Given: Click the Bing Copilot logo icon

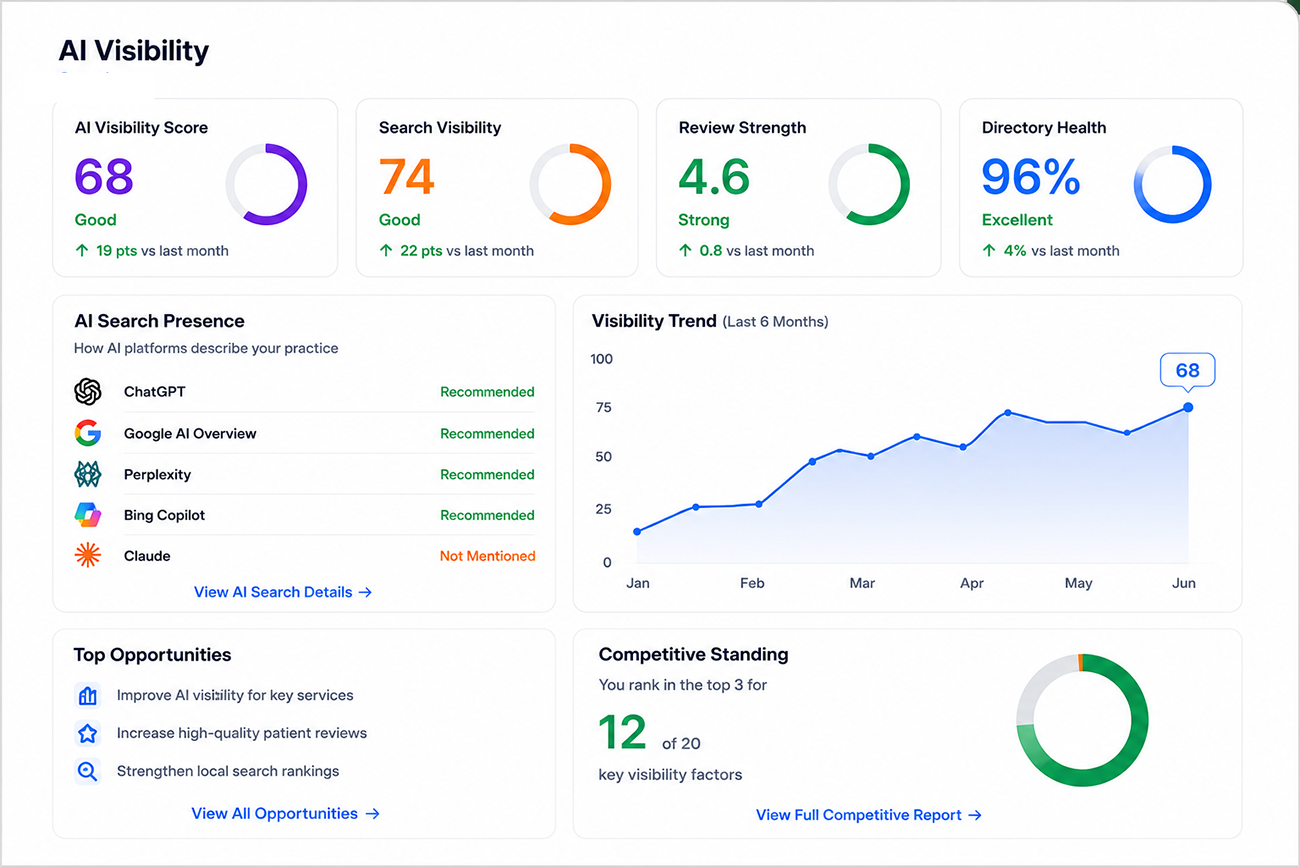Looking at the screenshot, I should pos(88,515).
